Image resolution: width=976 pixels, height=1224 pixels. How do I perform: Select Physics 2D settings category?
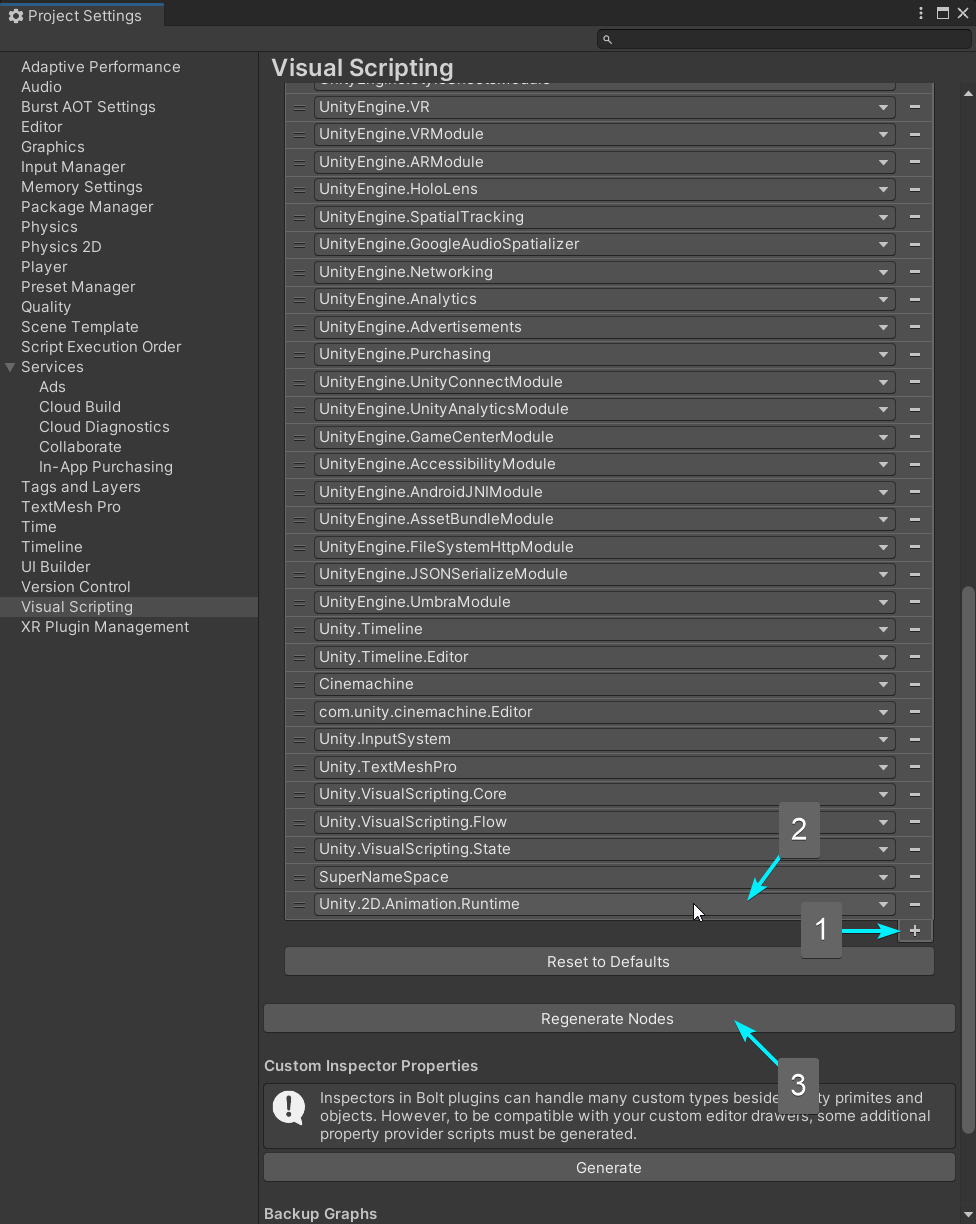pyautogui.click(x=61, y=247)
